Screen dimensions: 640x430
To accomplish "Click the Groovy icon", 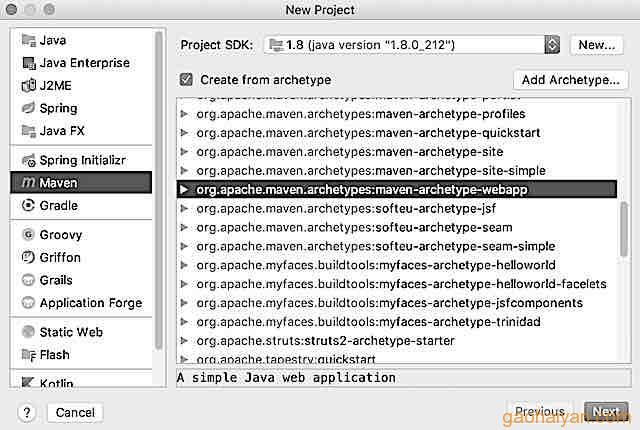I will 28,235.
